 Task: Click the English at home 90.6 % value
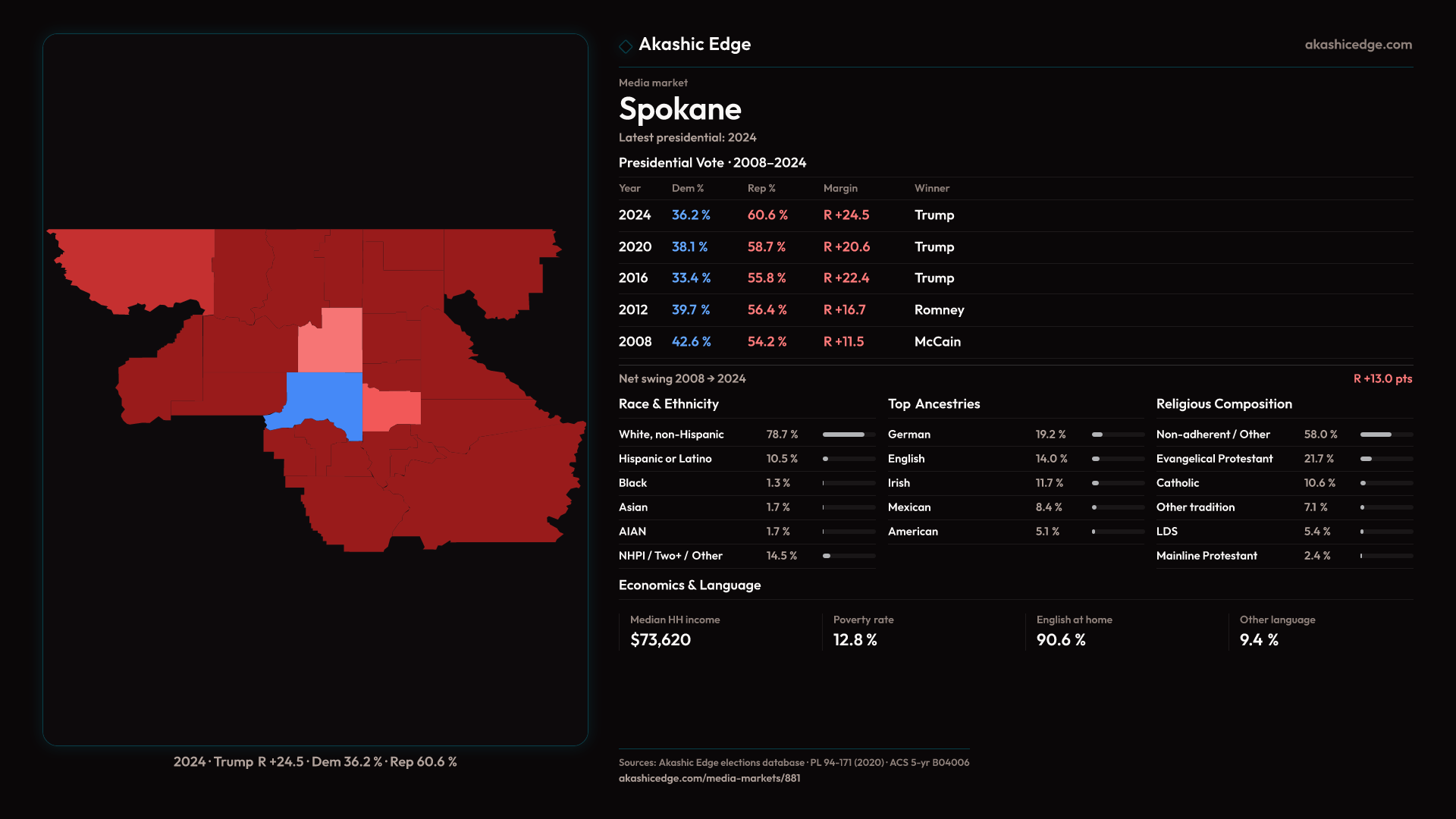(1060, 640)
